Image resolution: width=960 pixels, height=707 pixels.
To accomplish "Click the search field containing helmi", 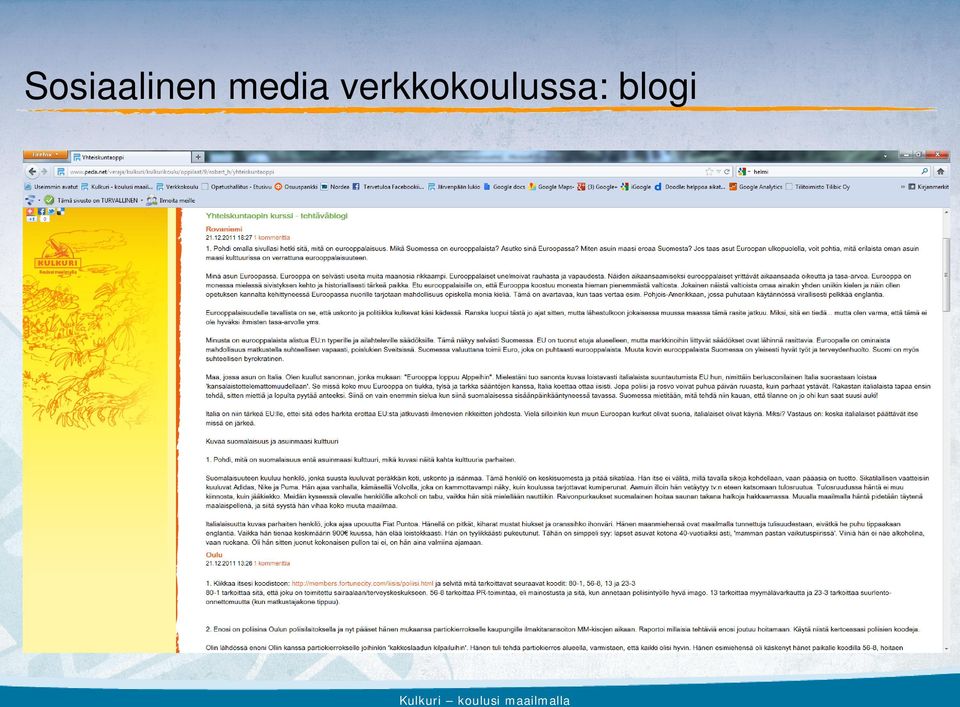I will pyautogui.click(x=834, y=172).
